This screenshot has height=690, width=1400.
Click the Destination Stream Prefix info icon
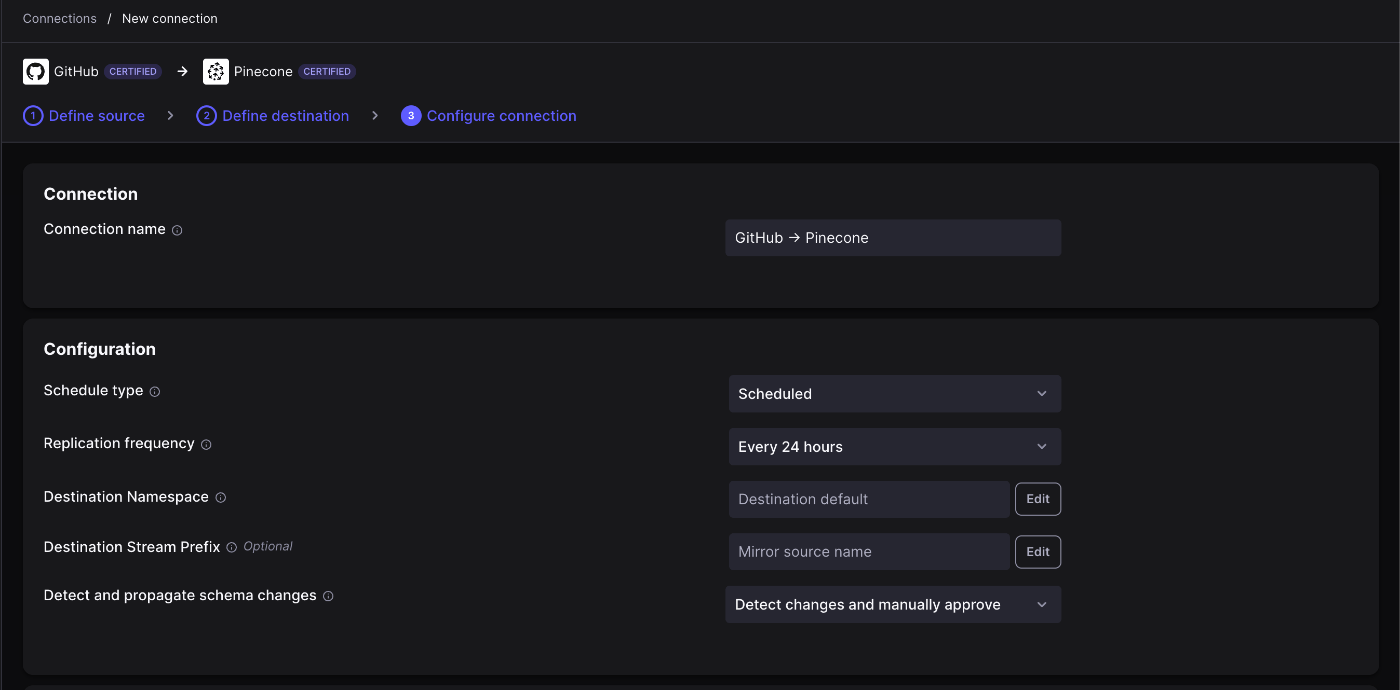coord(232,548)
